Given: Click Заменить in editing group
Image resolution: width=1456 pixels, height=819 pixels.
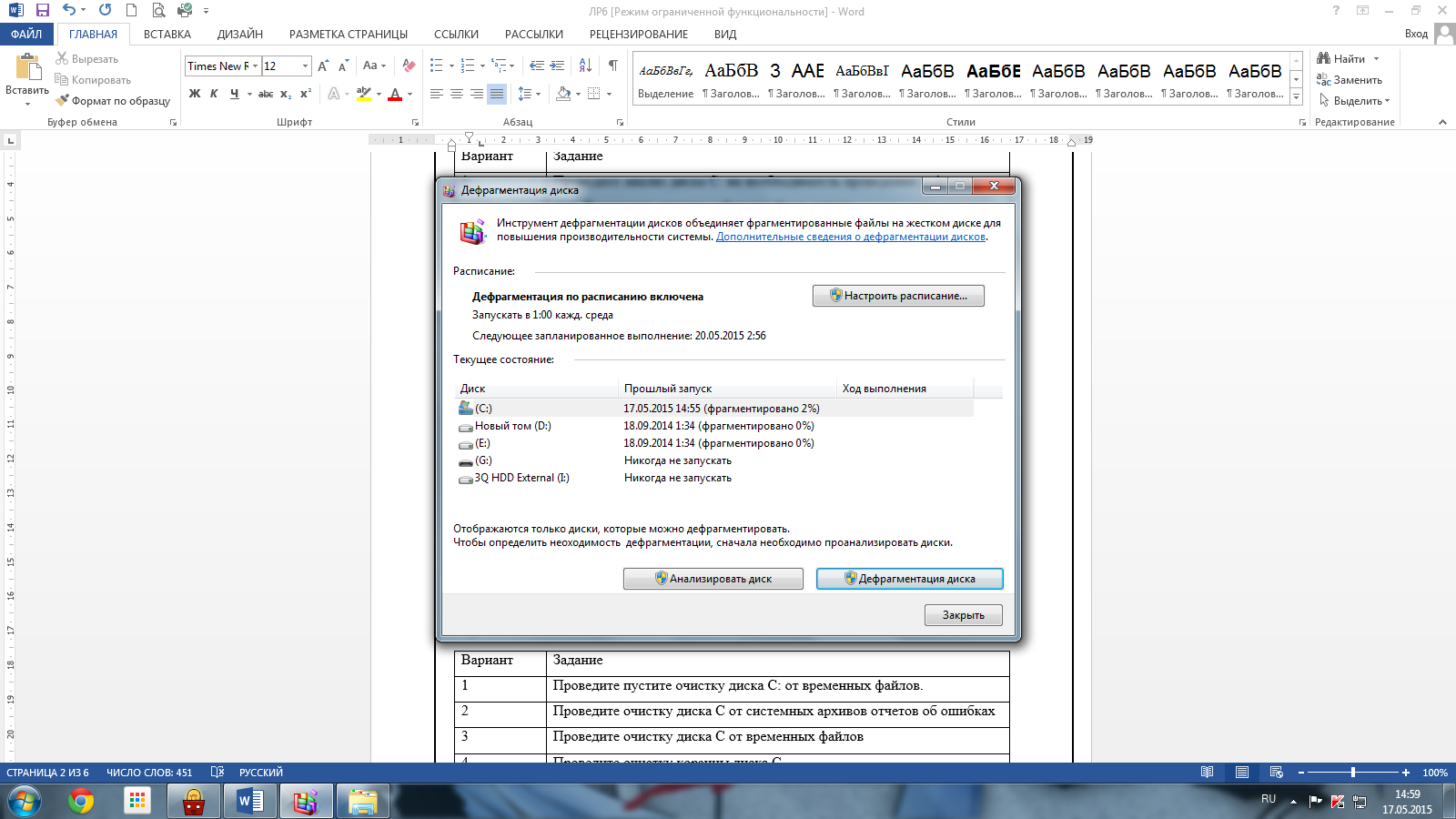Looking at the screenshot, I should click(x=1350, y=80).
